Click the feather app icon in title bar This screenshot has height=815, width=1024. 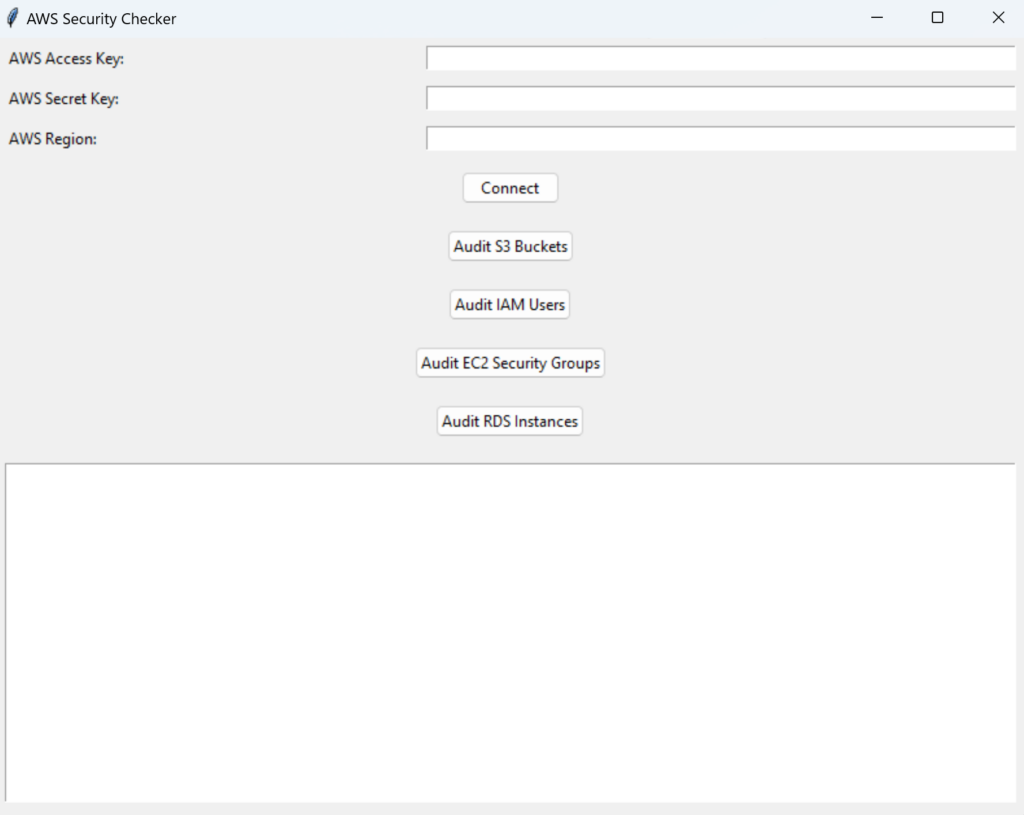12,18
